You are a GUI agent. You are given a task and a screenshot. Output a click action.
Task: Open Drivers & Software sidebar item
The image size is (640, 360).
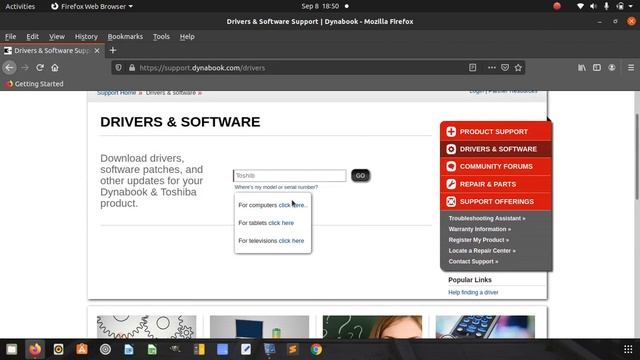tap(496, 149)
